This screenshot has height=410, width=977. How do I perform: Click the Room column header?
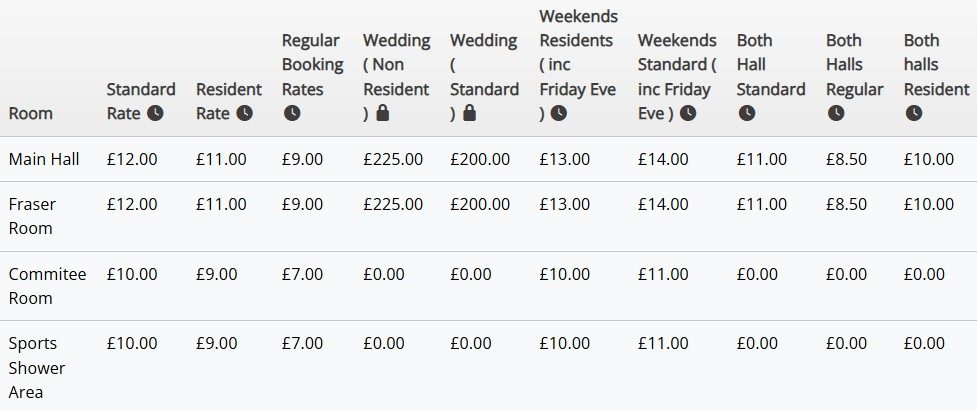click(30, 113)
